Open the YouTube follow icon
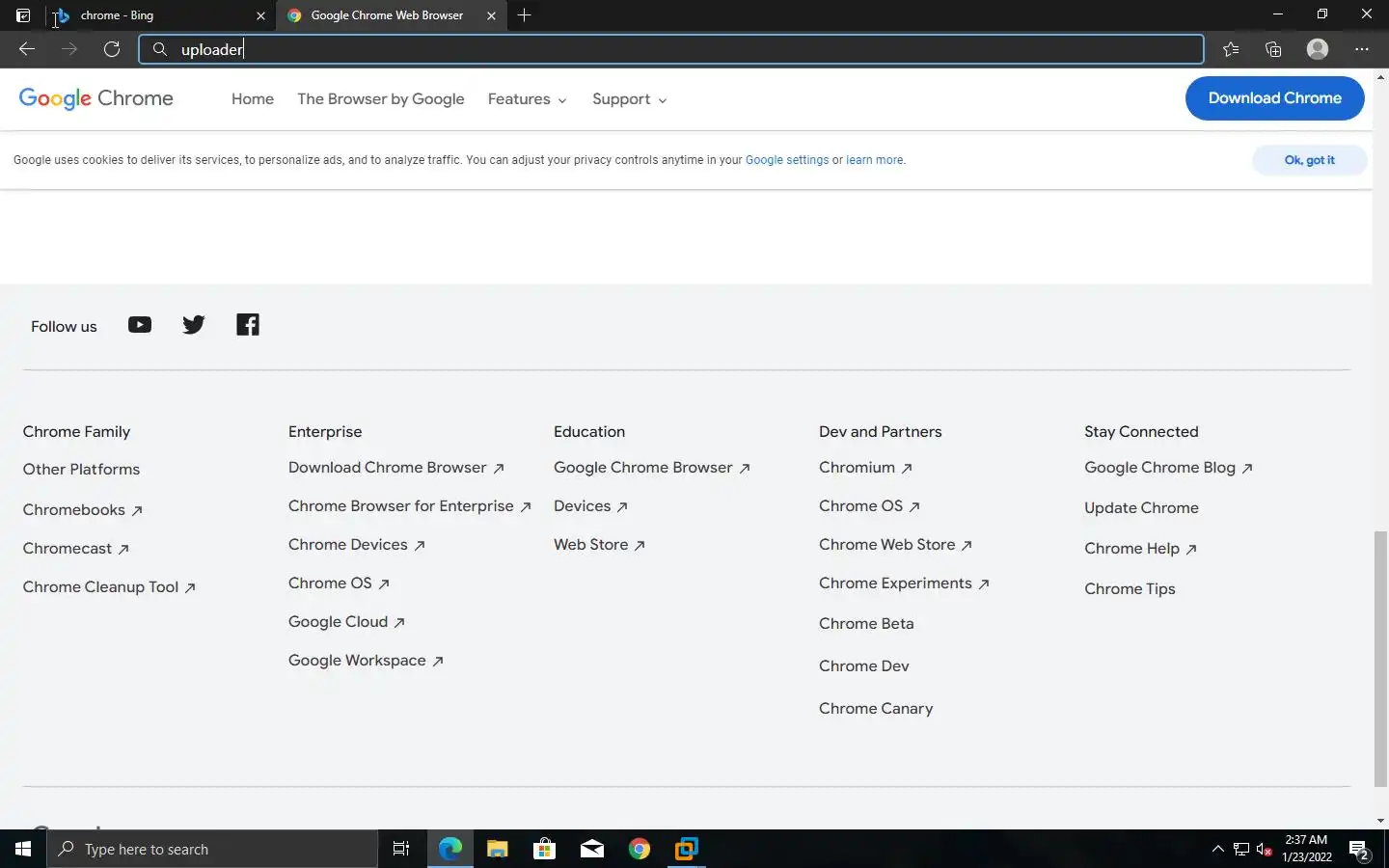 tap(140, 325)
